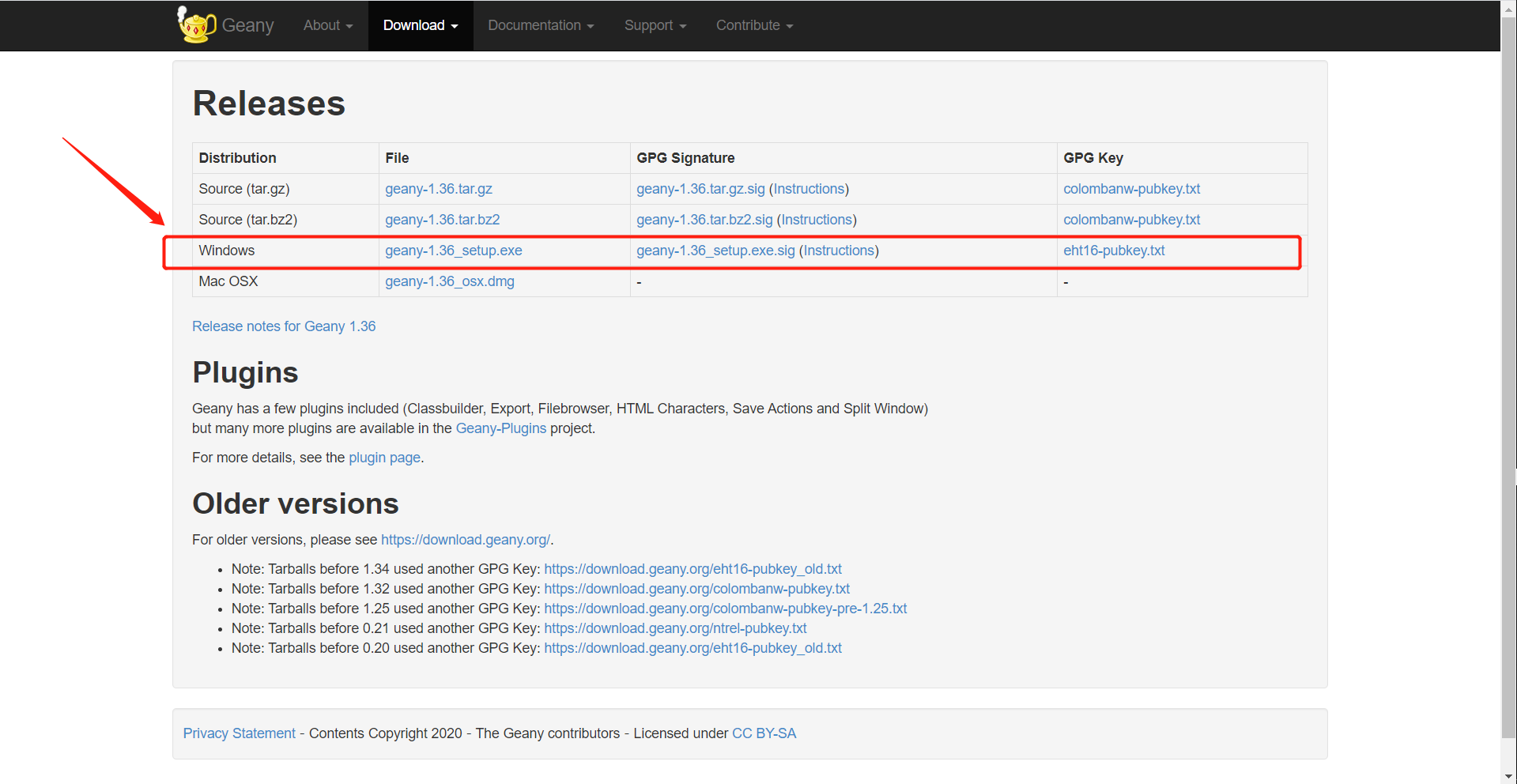Open the Contribute dropdown menu
This screenshot has width=1517, height=784.
[x=754, y=25]
